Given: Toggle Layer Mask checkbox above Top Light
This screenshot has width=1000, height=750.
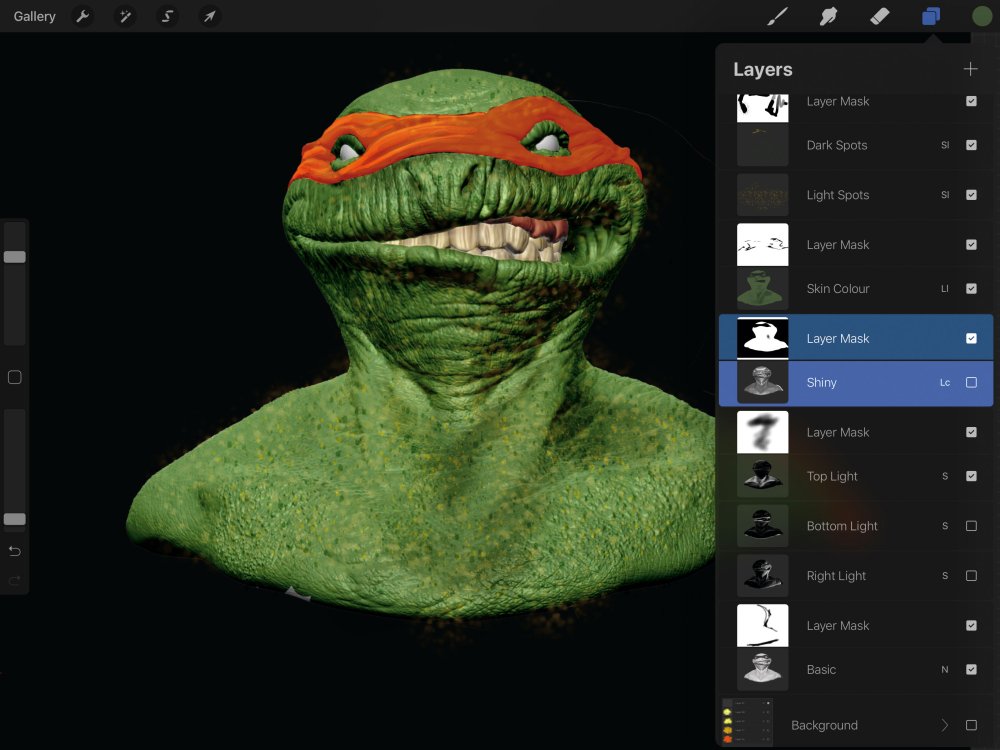Looking at the screenshot, I should [971, 432].
